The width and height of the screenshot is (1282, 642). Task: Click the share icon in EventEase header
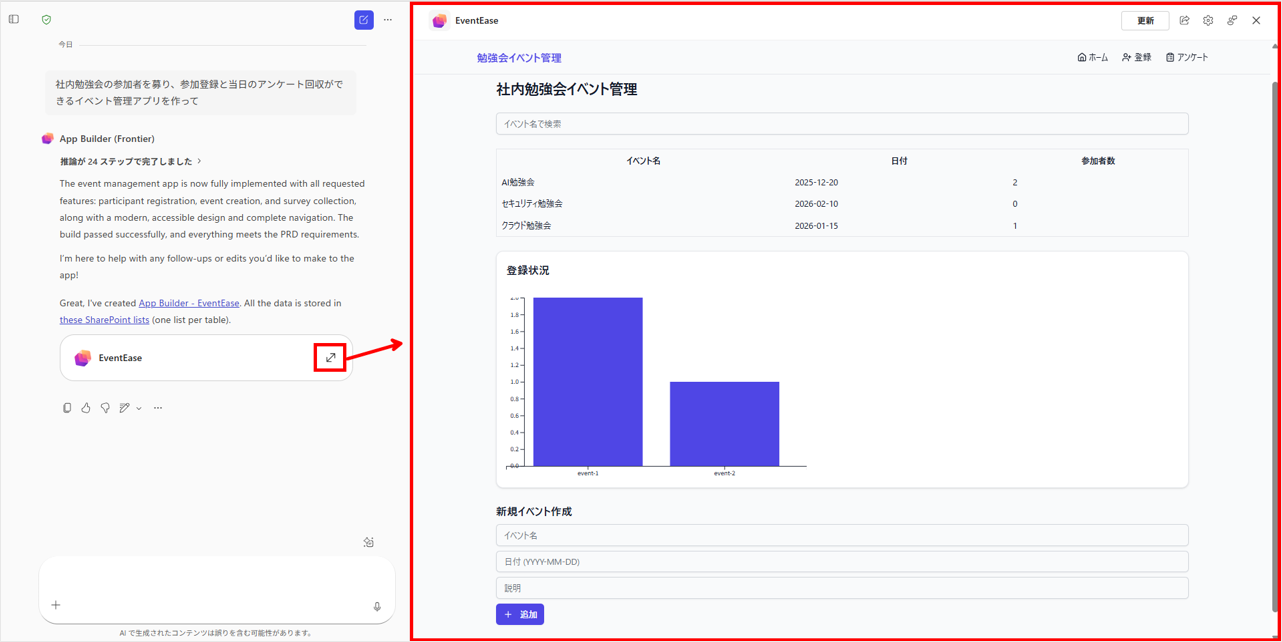1184,21
